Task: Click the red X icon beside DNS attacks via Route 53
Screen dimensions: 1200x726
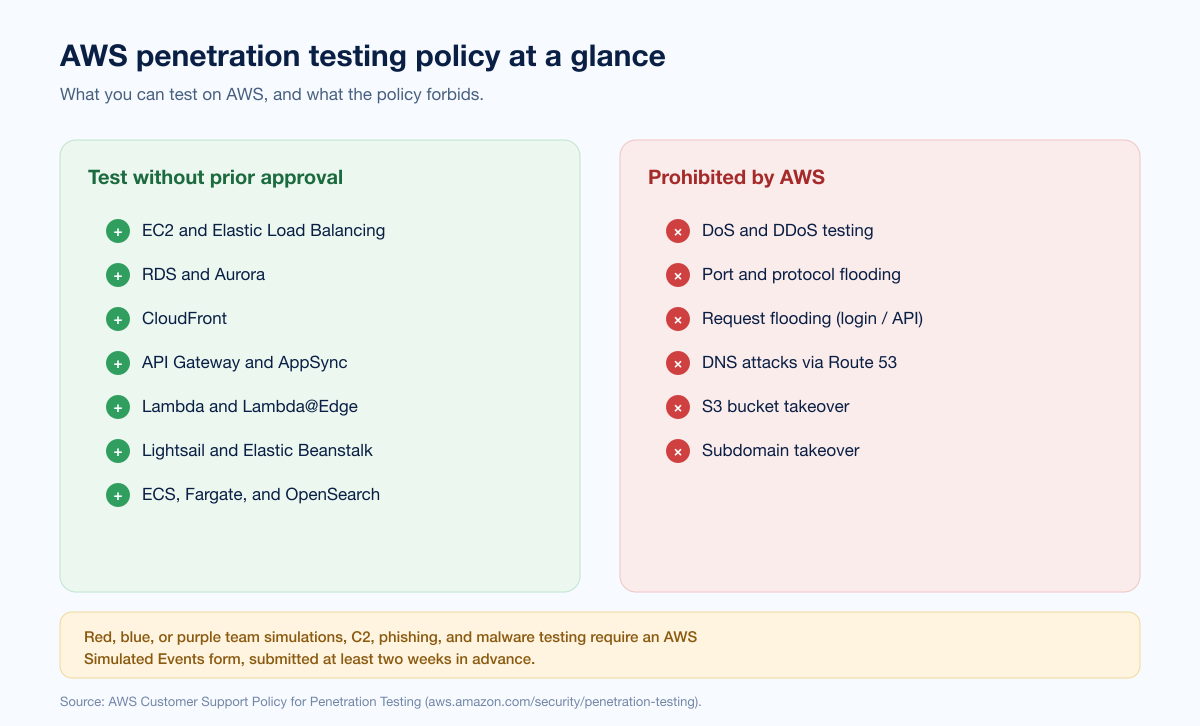Action: [678, 363]
